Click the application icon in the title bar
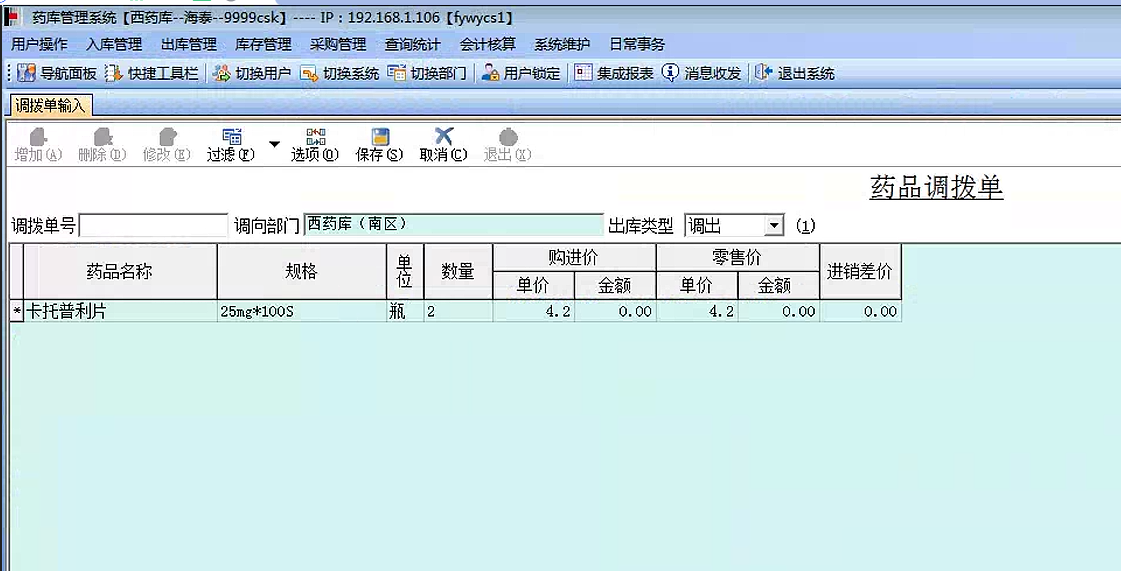Viewport: 1121px width, 571px height. click(x=11, y=18)
